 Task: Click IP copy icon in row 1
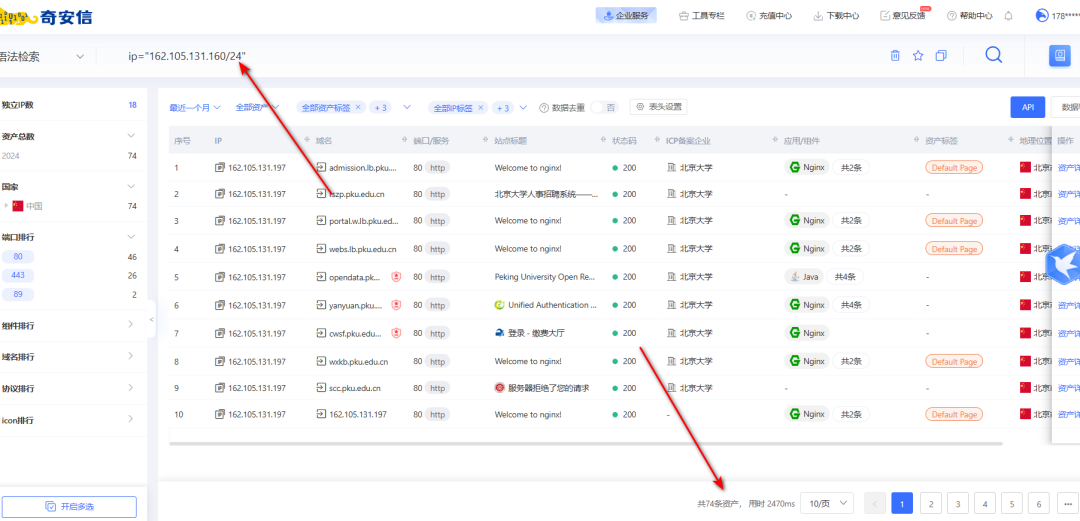(220, 167)
